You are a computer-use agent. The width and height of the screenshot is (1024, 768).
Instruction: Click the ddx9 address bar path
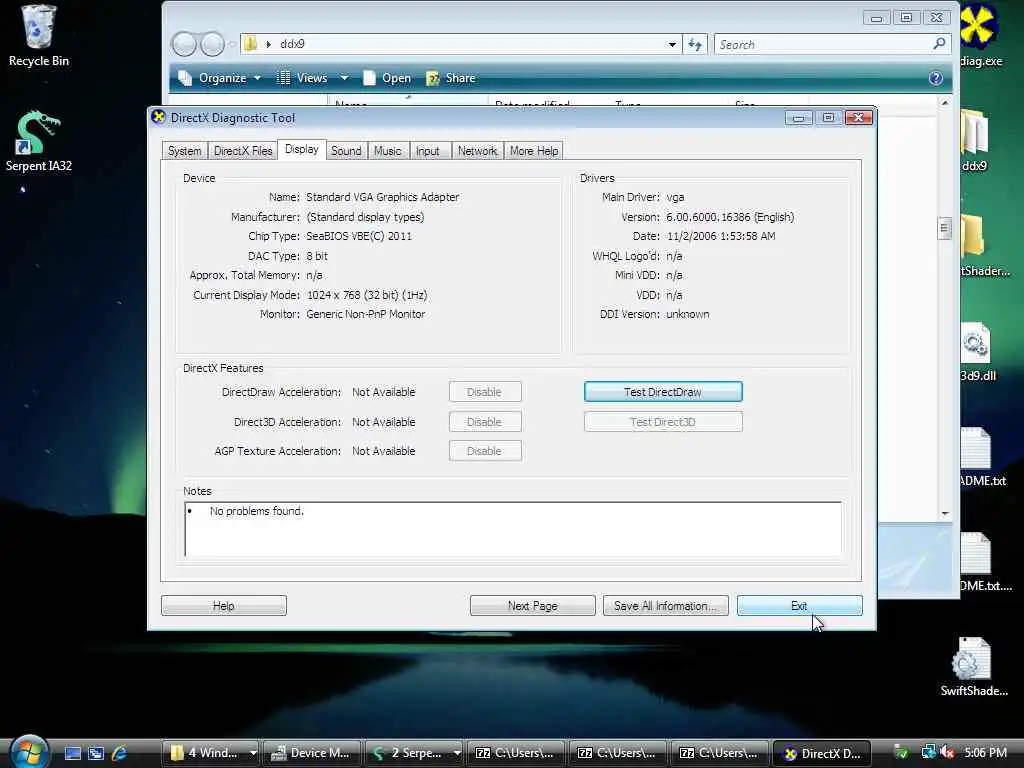coord(293,44)
